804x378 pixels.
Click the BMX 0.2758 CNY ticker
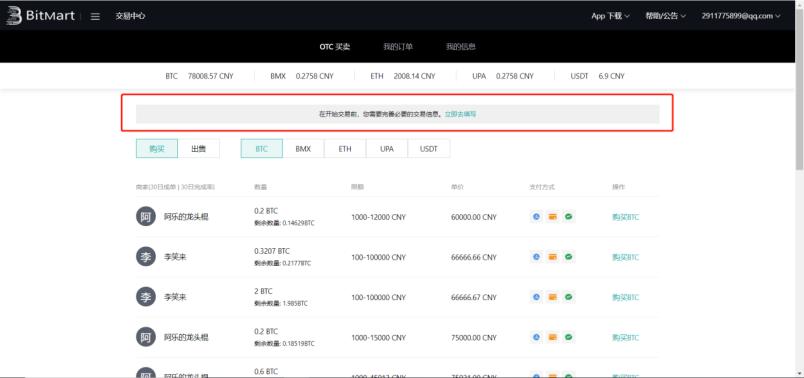pos(302,76)
